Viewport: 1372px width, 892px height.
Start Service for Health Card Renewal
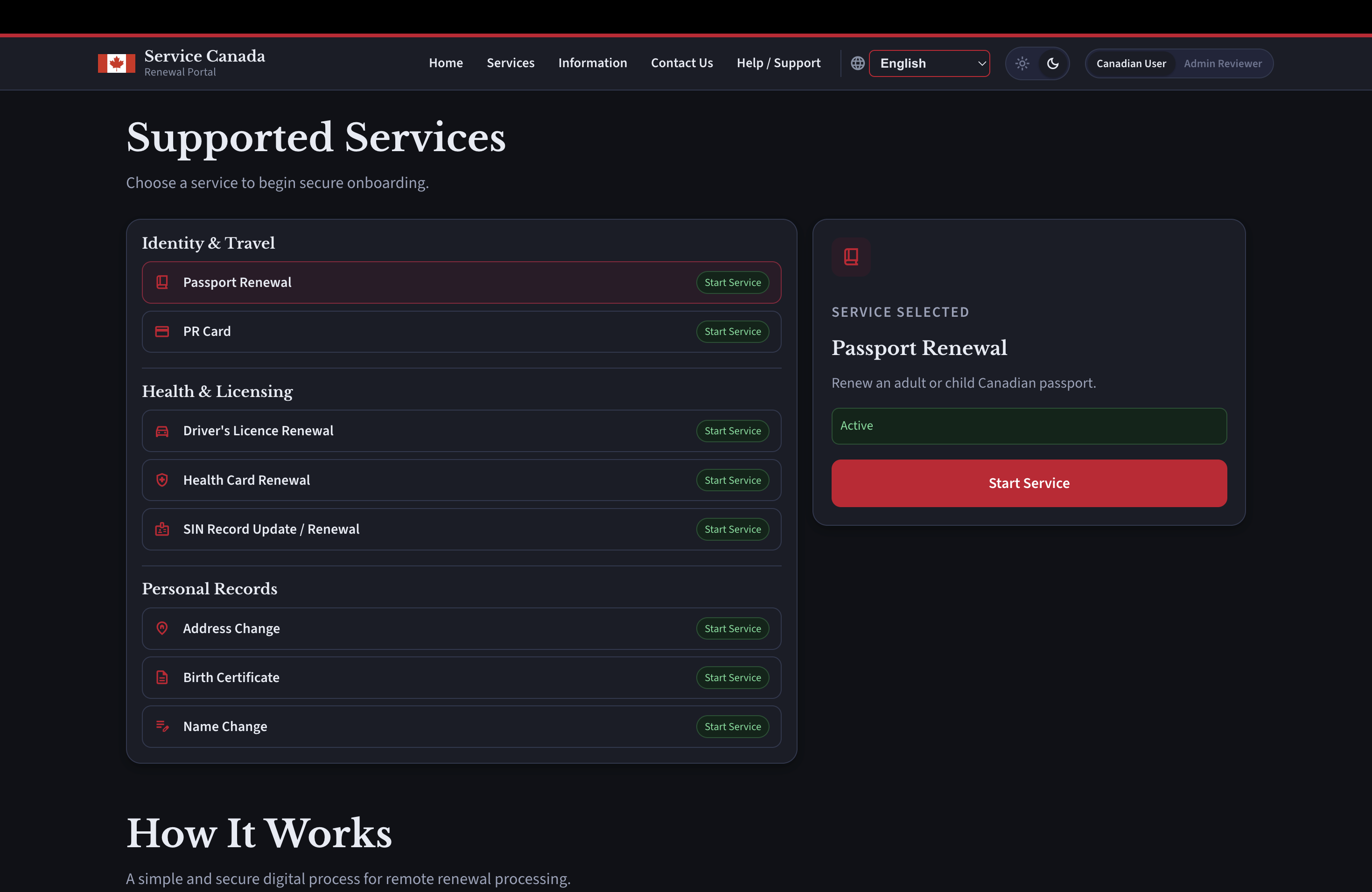[x=732, y=480]
